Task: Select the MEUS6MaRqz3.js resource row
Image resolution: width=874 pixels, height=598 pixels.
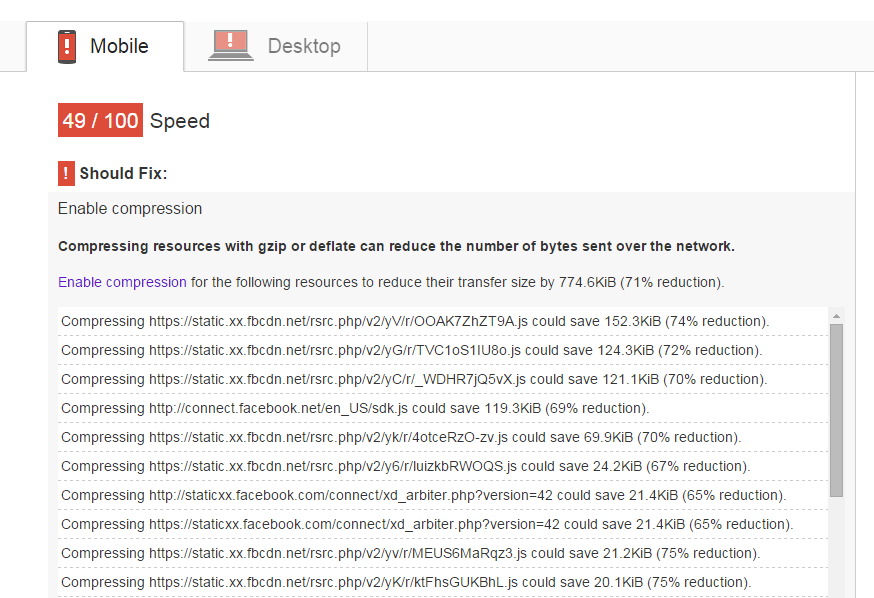Action: [410, 553]
